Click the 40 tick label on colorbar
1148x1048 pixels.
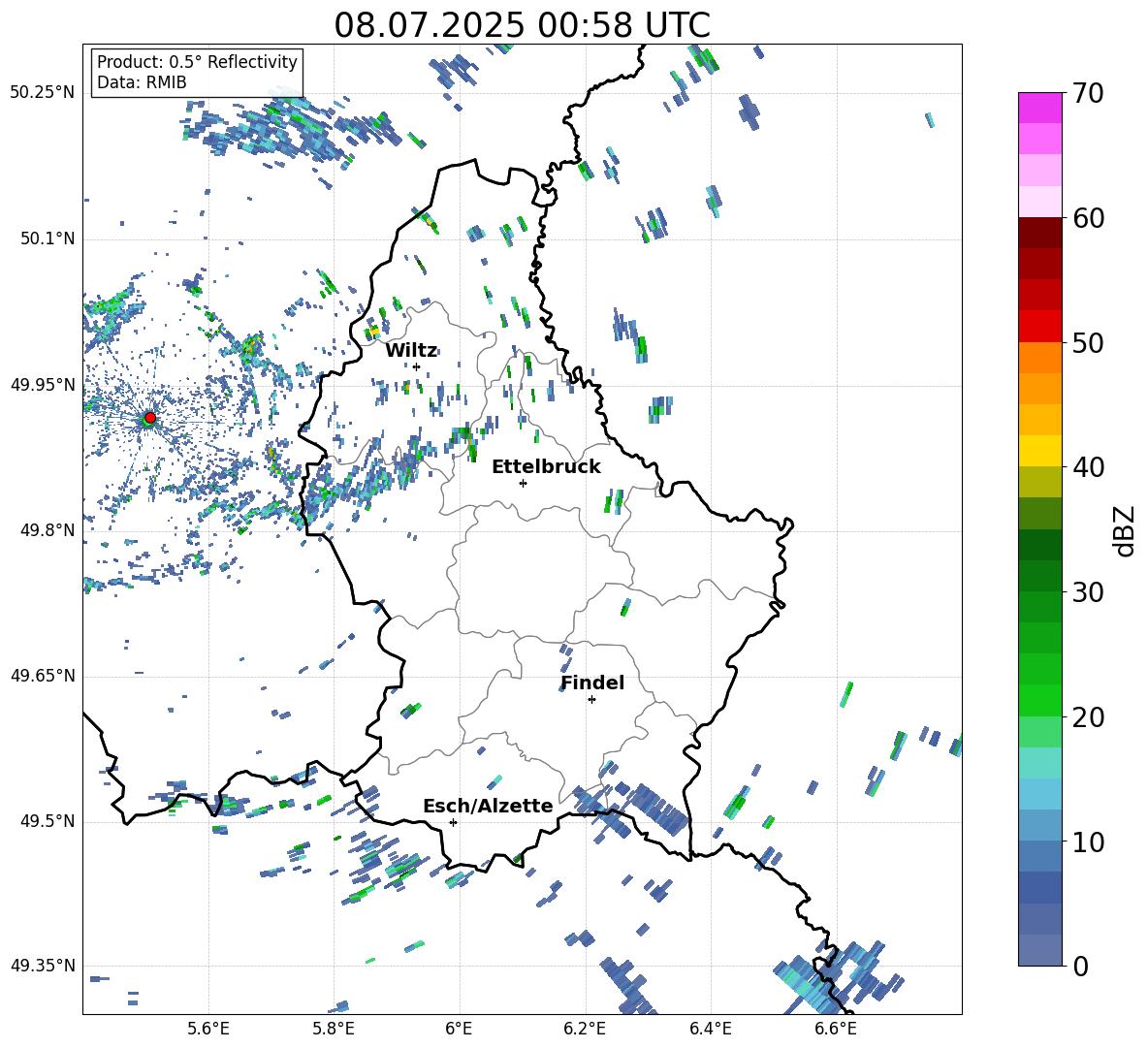pyautogui.click(x=1088, y=467)
